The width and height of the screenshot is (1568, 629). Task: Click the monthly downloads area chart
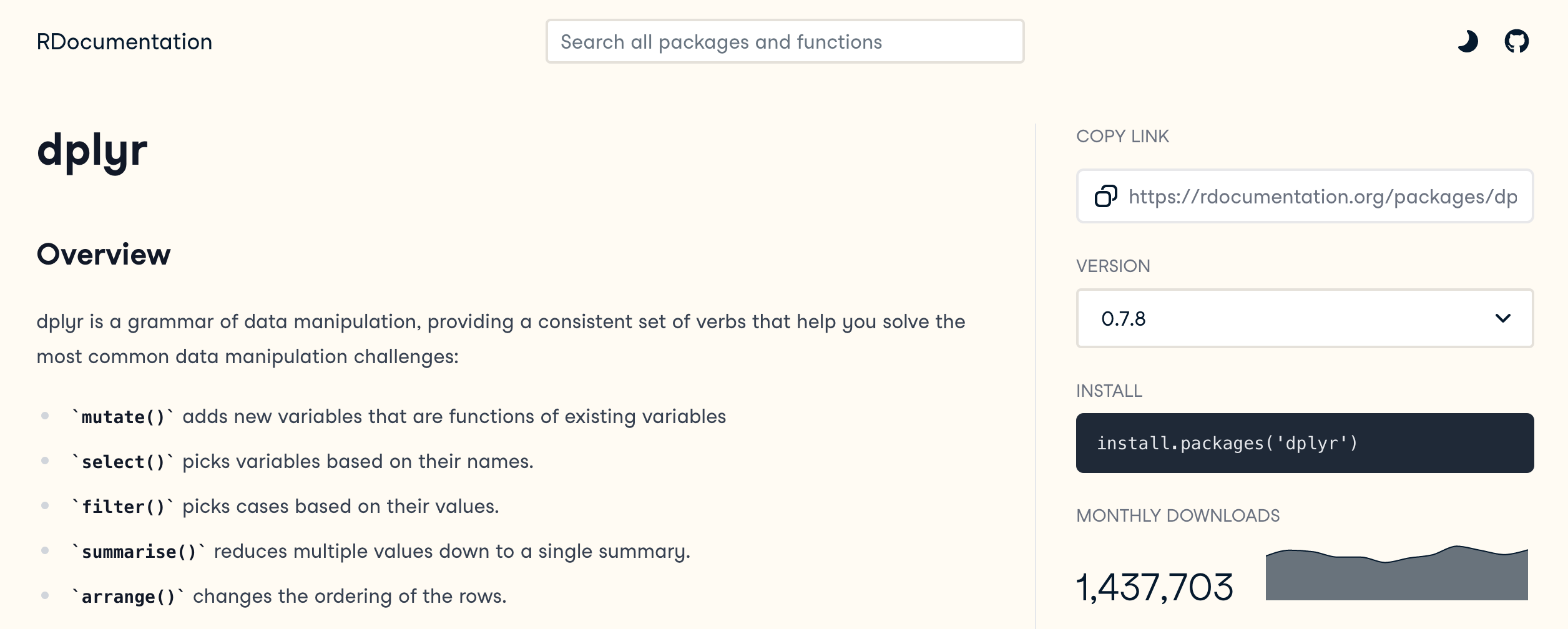point(1396,574)
